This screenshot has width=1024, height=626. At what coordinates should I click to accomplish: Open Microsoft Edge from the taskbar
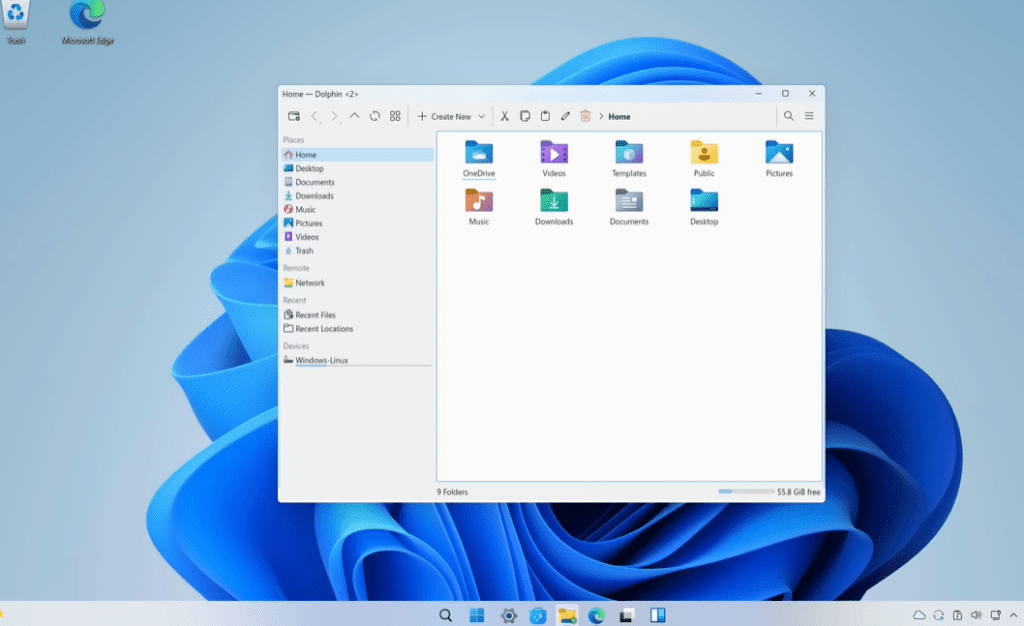click(x=597, y=615)
